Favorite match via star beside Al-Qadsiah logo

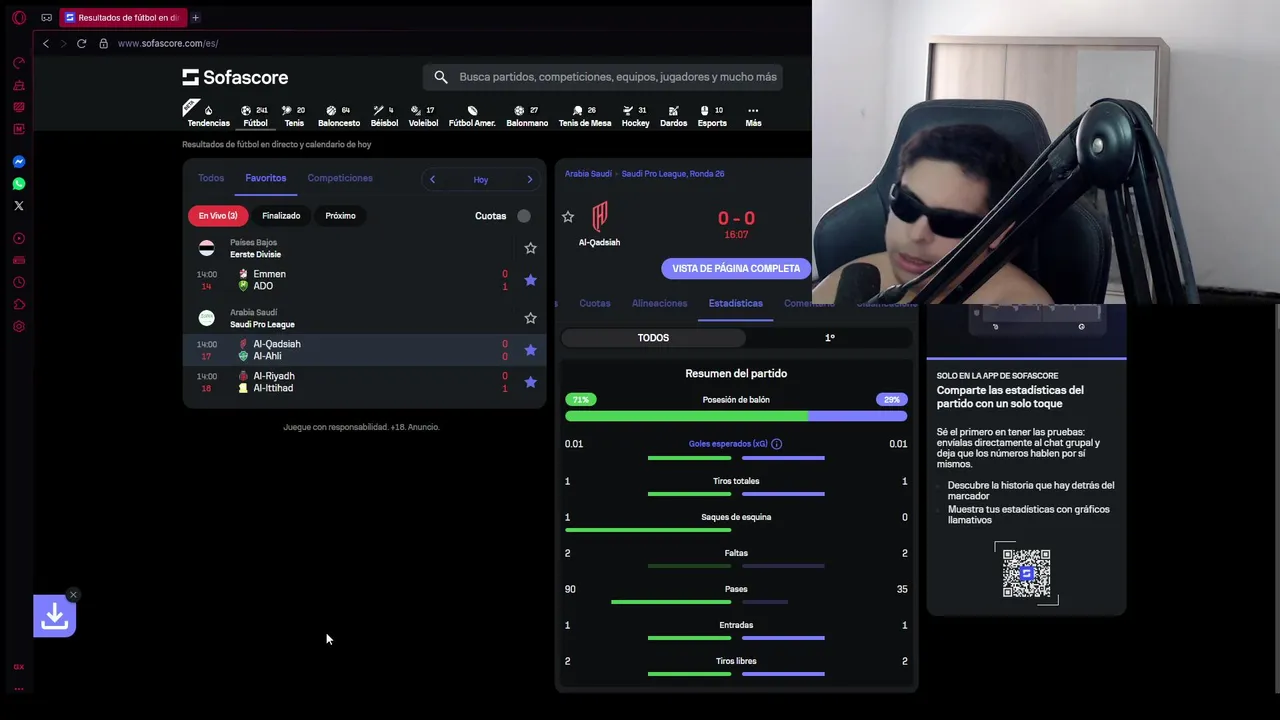(568, 217)
